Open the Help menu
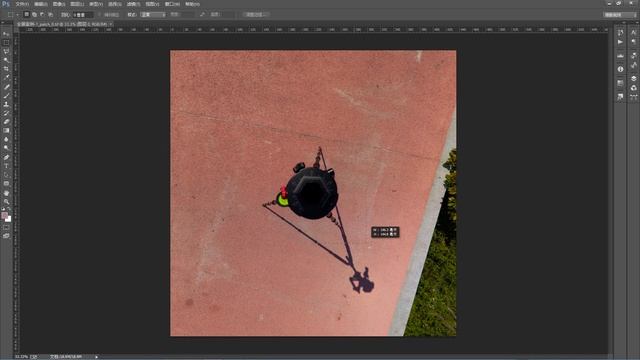 192,4
